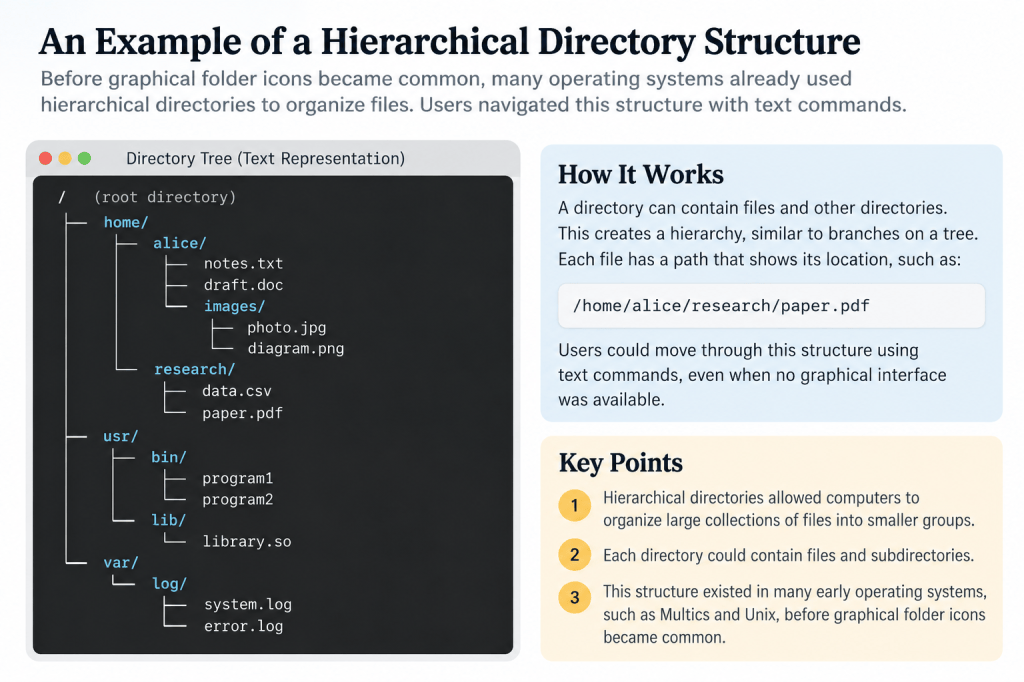This screenshot has height=682, width=1024.
Task: Select the var/ directory
Action: 121,562
